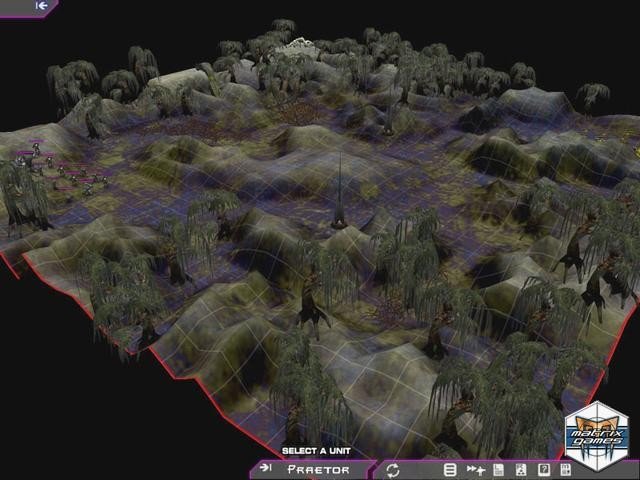Click the ruined structure at map's far edge
Viewport: 640px width, 480px height.
point(298,46)
